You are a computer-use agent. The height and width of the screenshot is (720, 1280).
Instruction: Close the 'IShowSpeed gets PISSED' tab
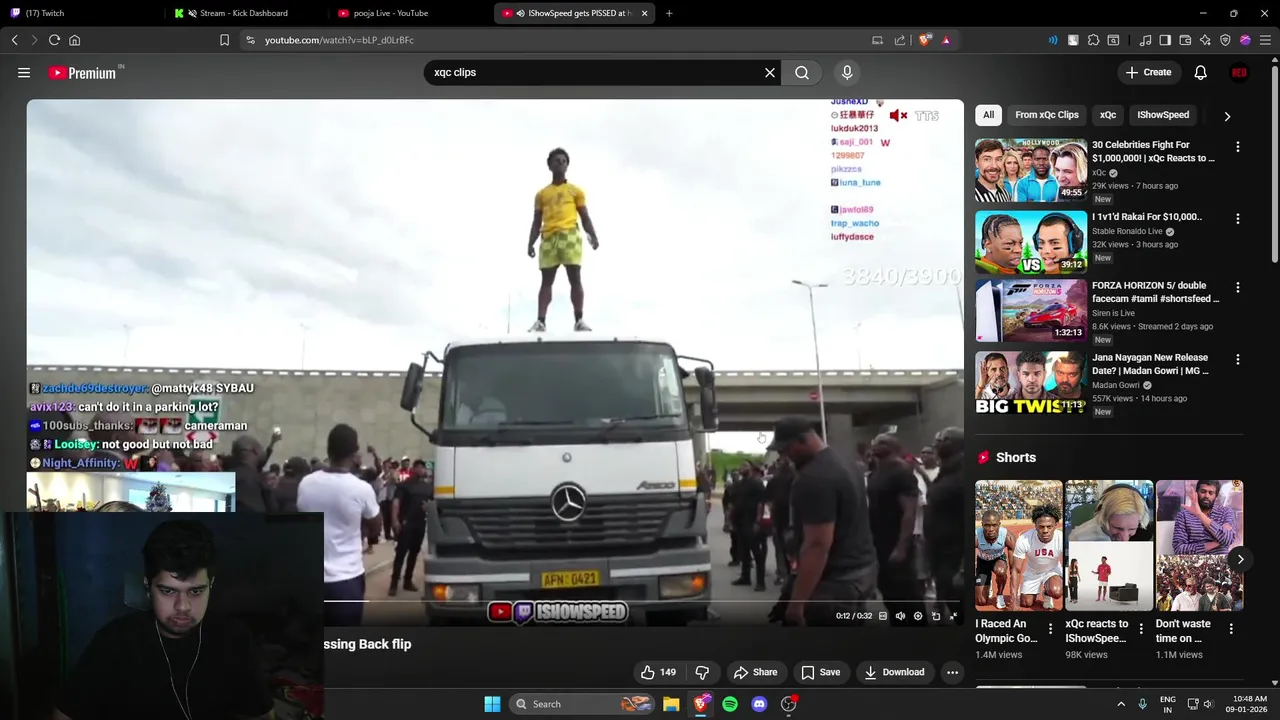tap(644, 13)
